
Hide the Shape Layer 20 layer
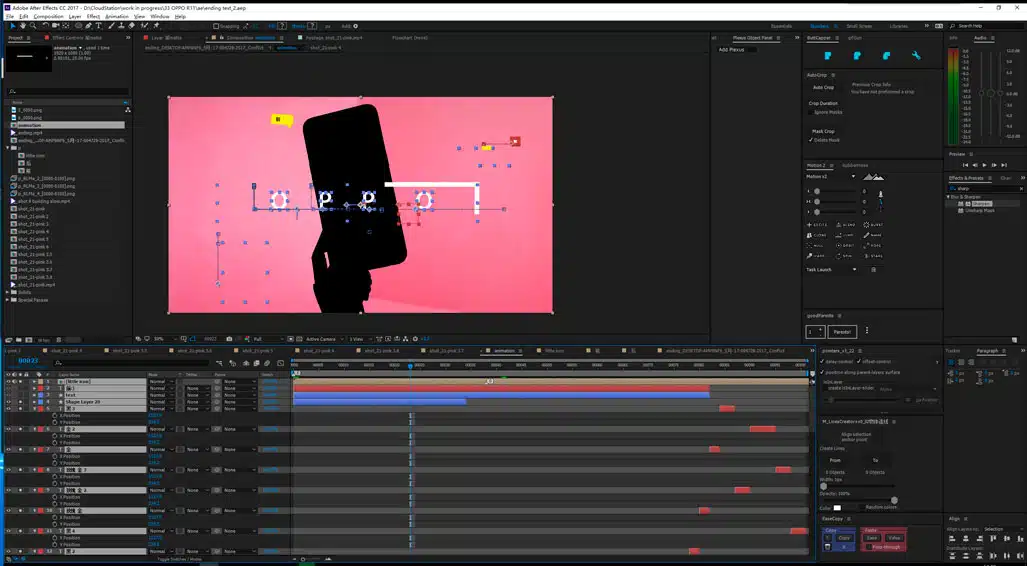[x=8, y=402]
